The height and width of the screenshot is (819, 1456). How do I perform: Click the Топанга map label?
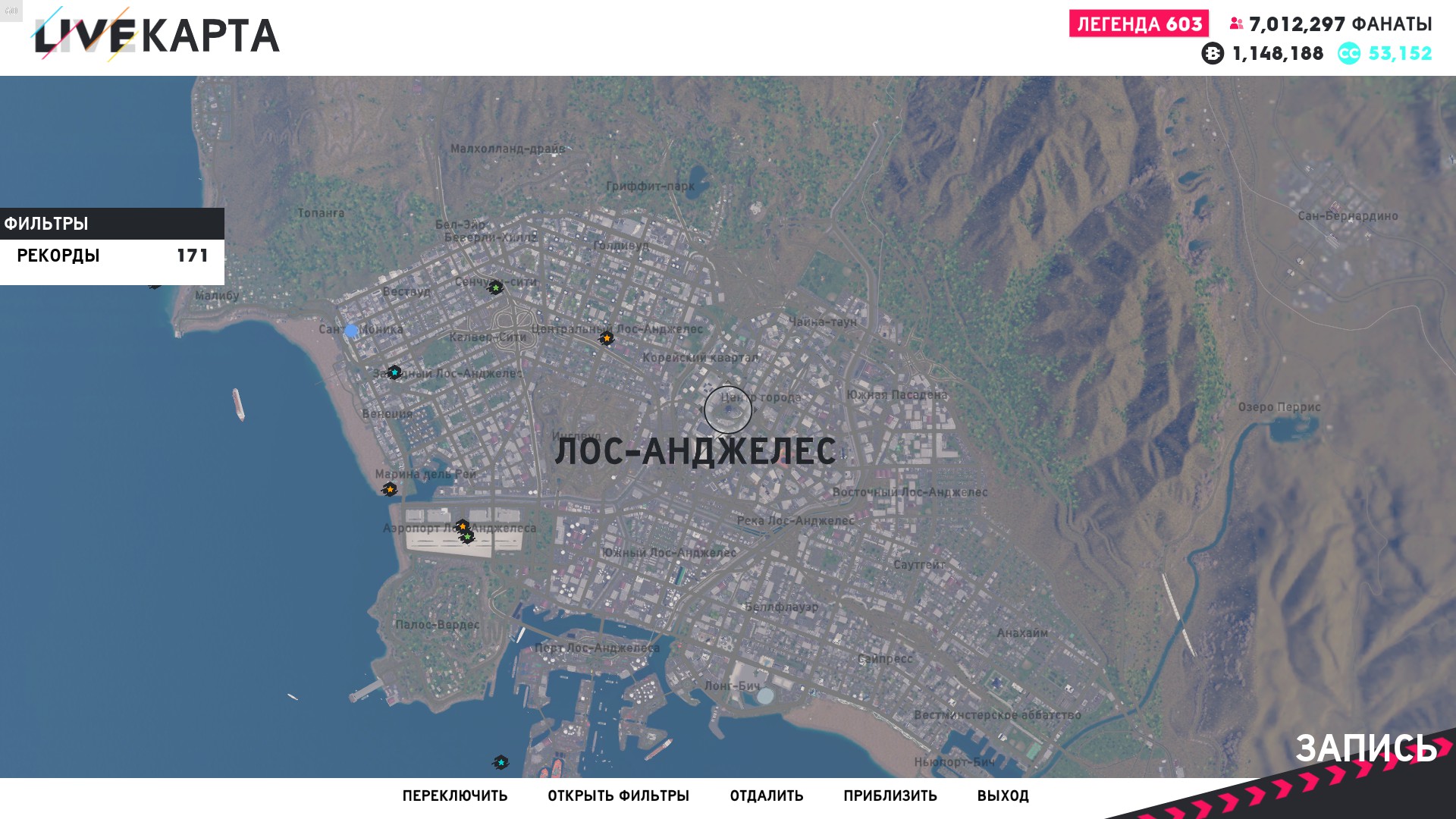point(321,213)
